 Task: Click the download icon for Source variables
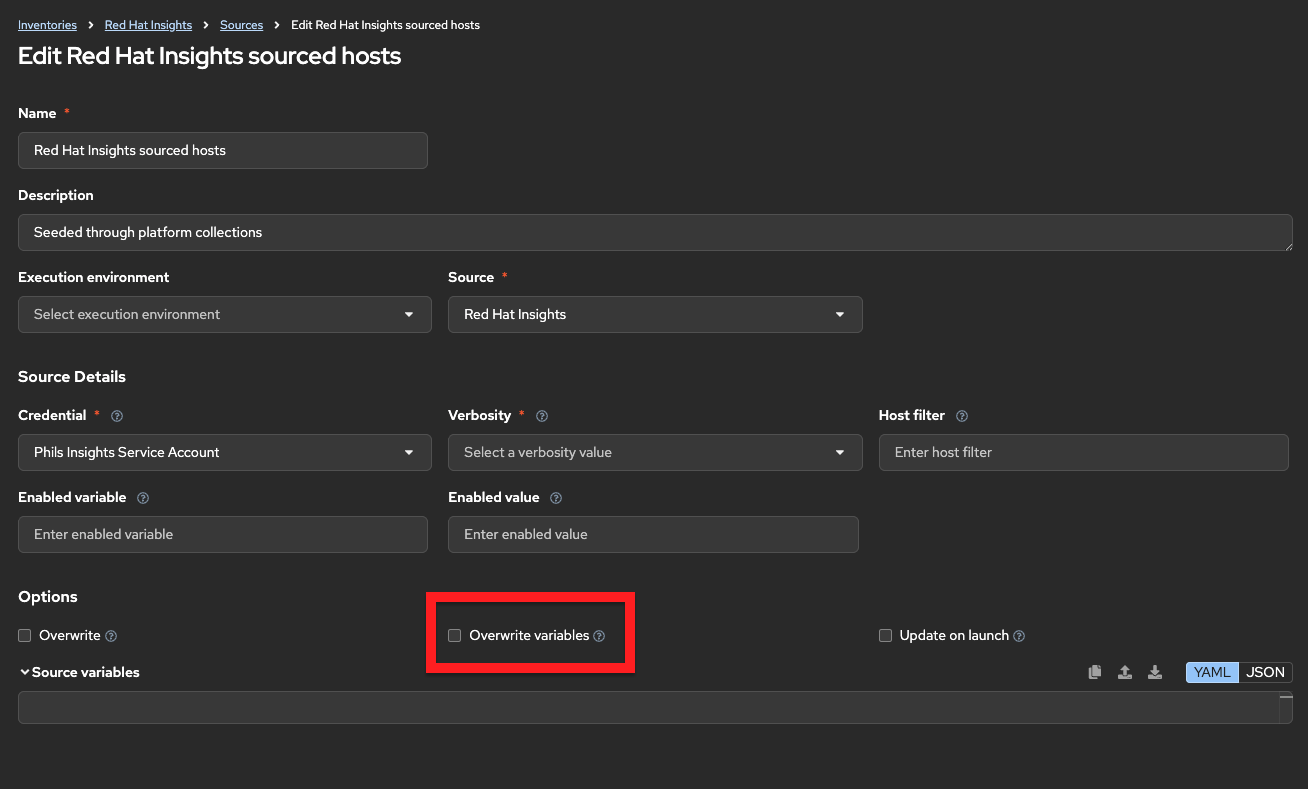tap(1155, 672)
